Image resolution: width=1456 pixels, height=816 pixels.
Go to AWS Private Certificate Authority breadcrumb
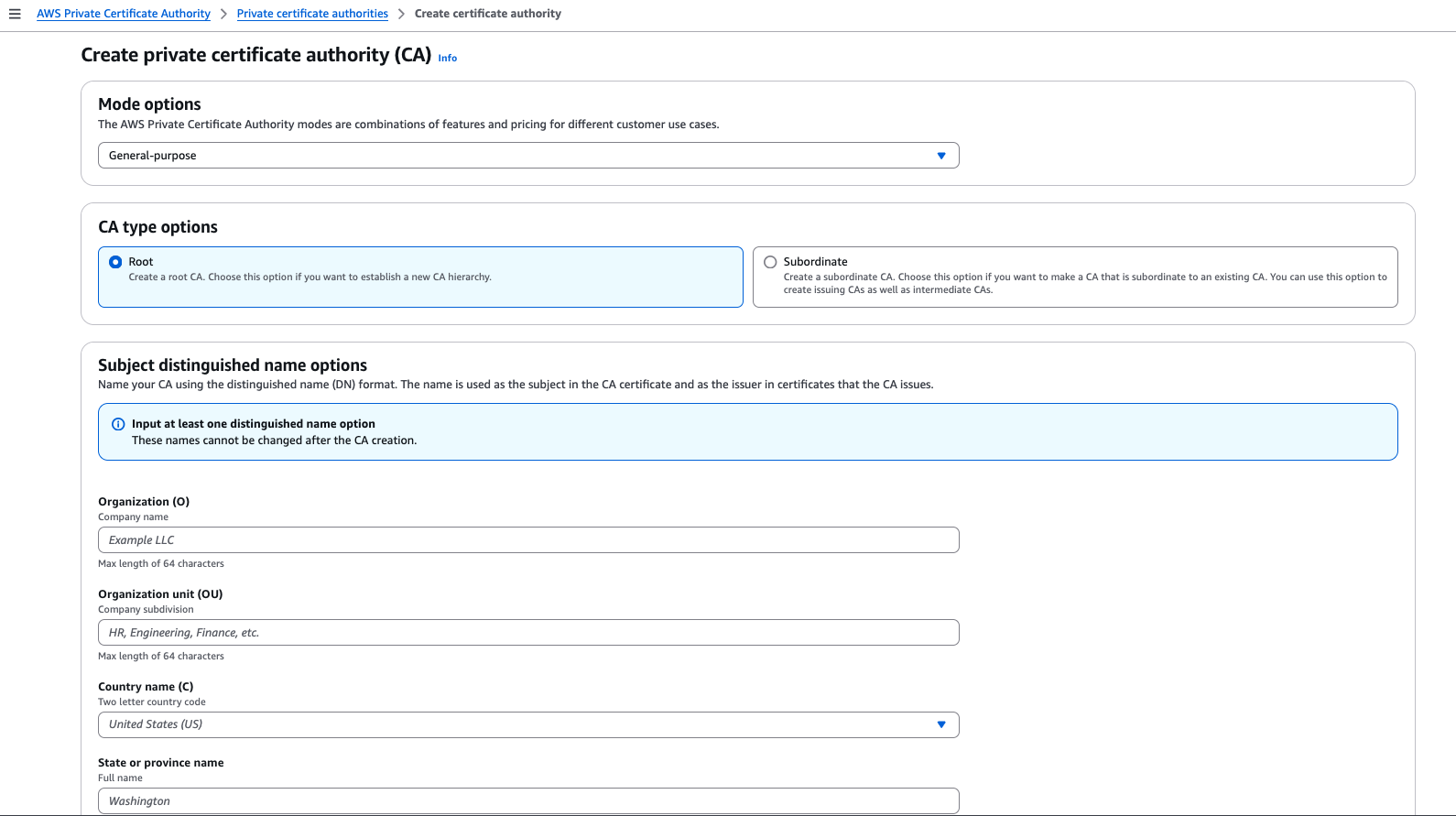[124, 14]
